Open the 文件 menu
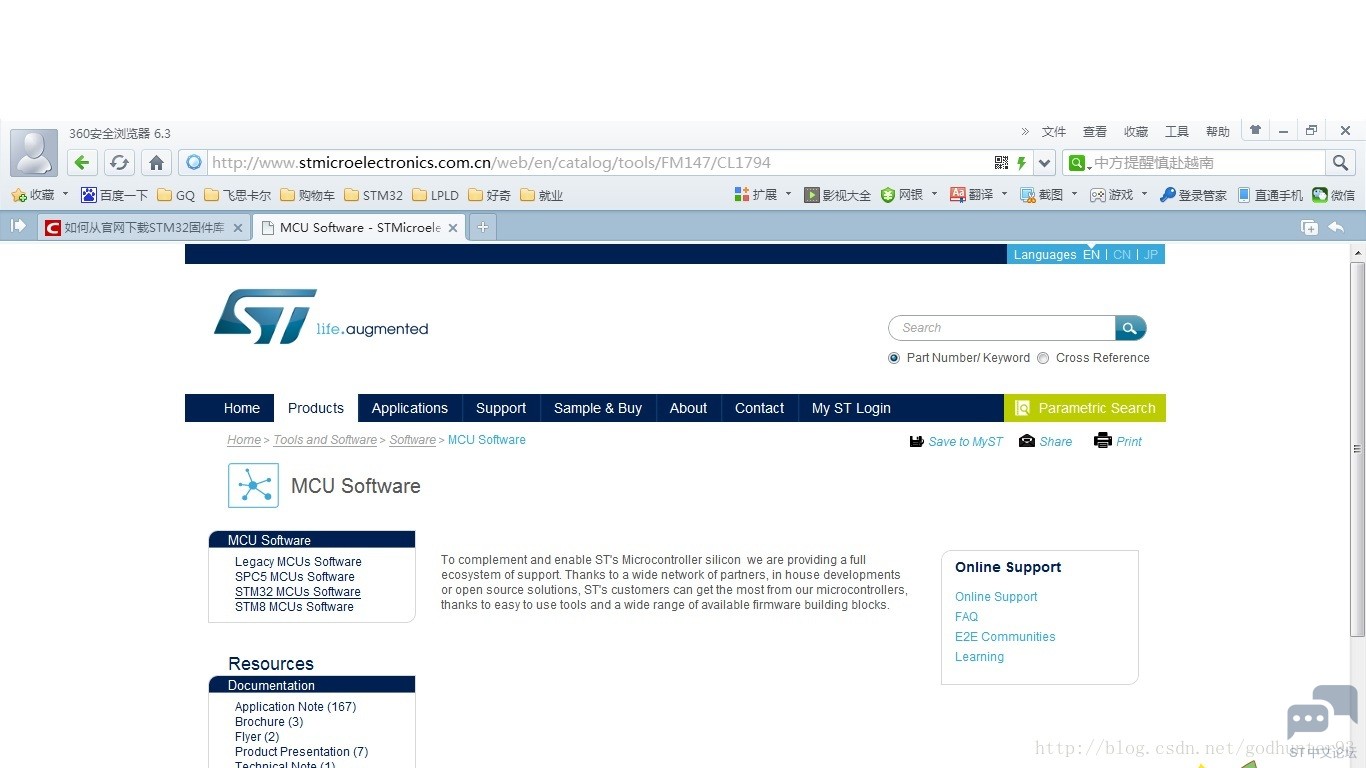This screenshot has height=768, width=1366. tap(1054, 132)
